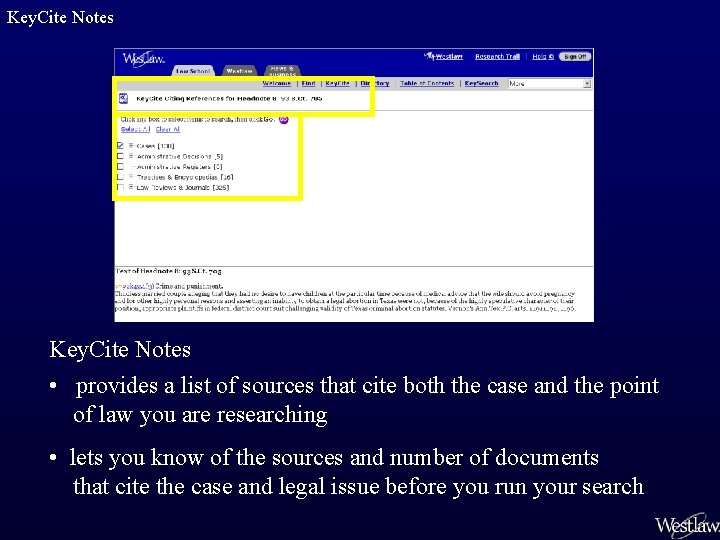This screenshot has height=540, width=720.
Task: Open the Find link
Action: [308, 83]
